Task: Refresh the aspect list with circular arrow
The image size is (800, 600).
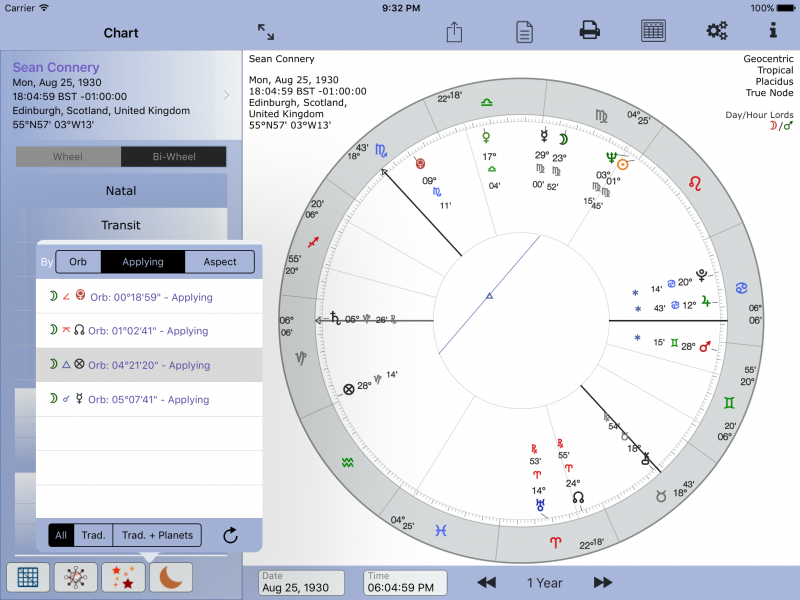Action: [229, 535]
